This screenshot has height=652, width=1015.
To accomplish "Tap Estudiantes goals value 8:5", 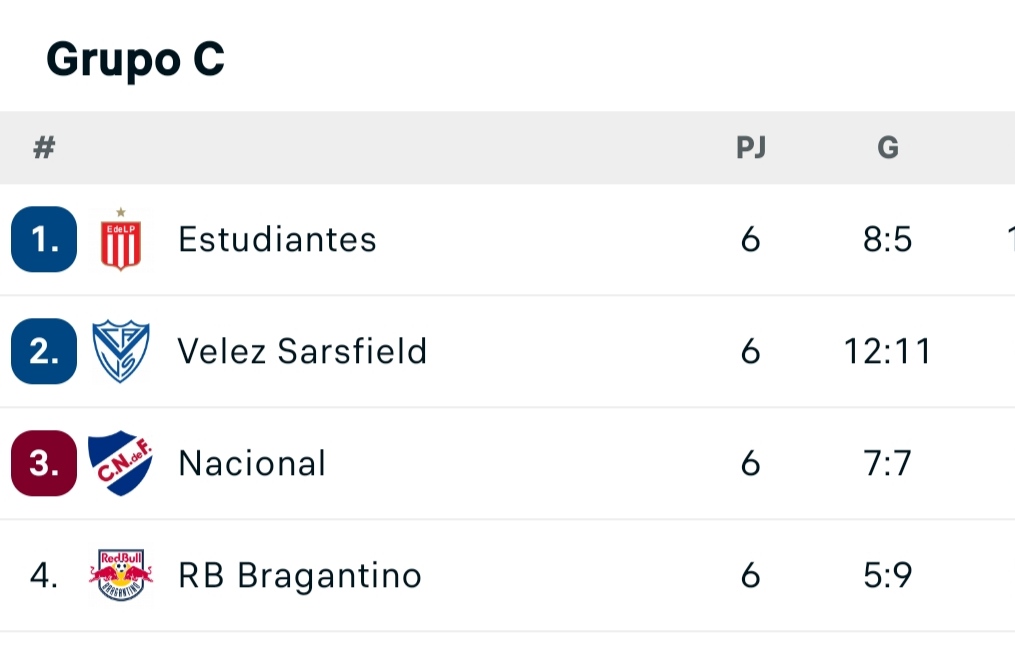I will (x=887, y=240).
